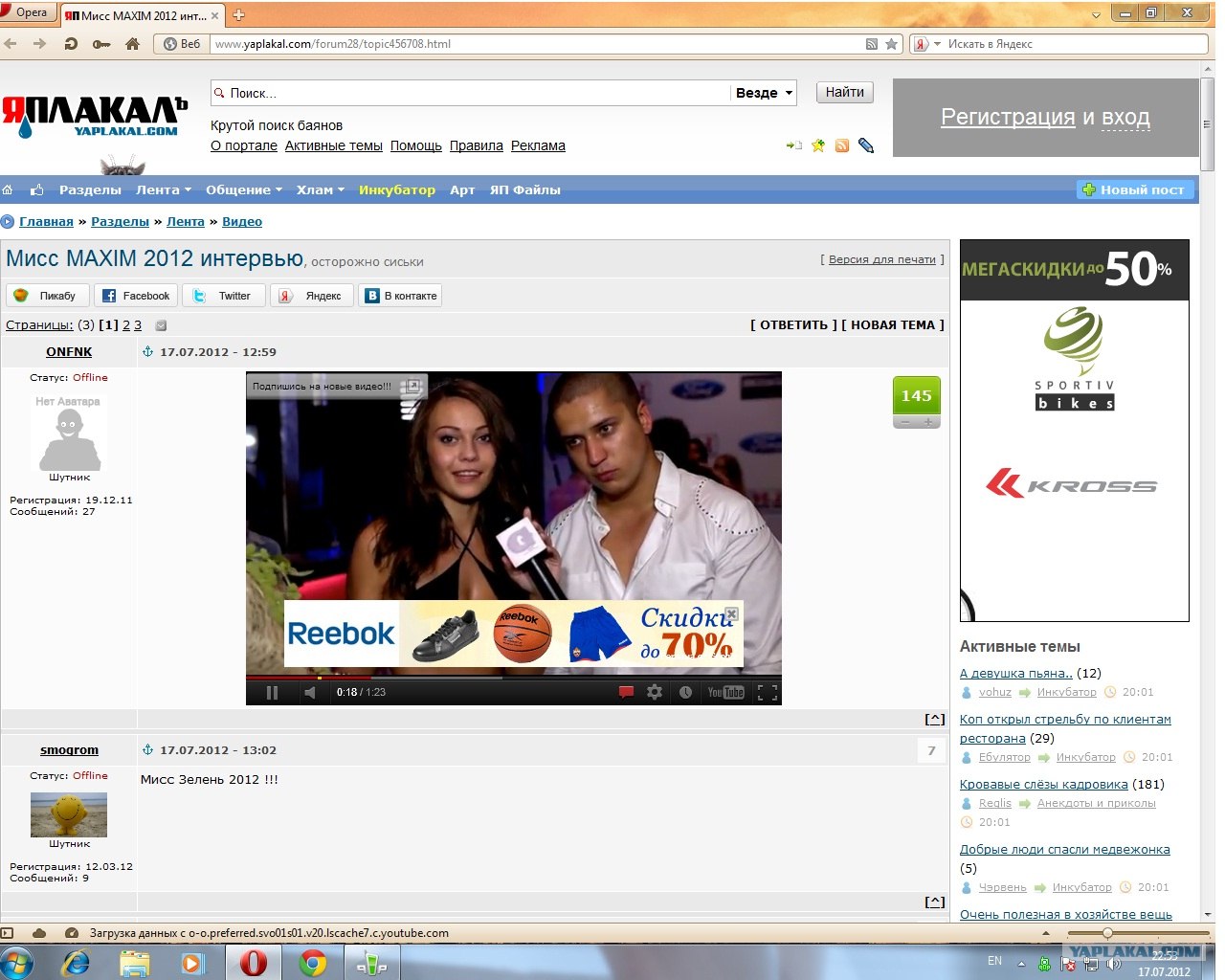Open the Инкубатор section
Viewport: 1225px width, 980px height.
click(x=396, y=189)
